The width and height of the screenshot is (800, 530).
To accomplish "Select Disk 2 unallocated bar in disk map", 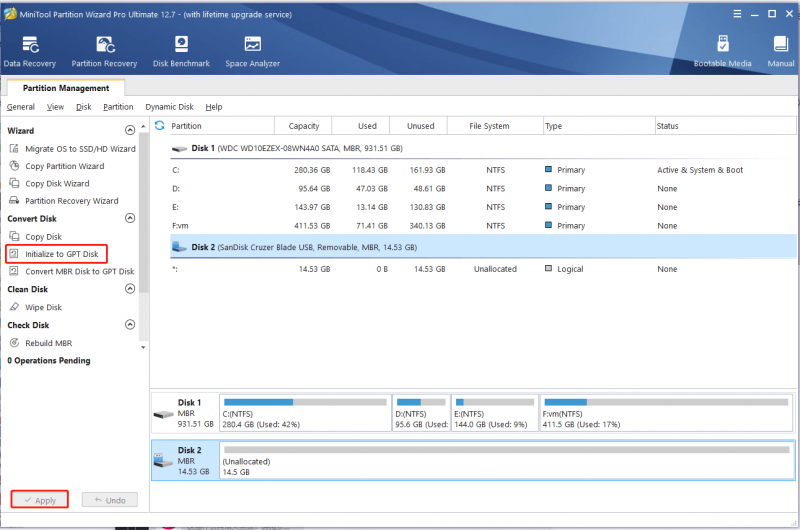I will pos(507,461).
